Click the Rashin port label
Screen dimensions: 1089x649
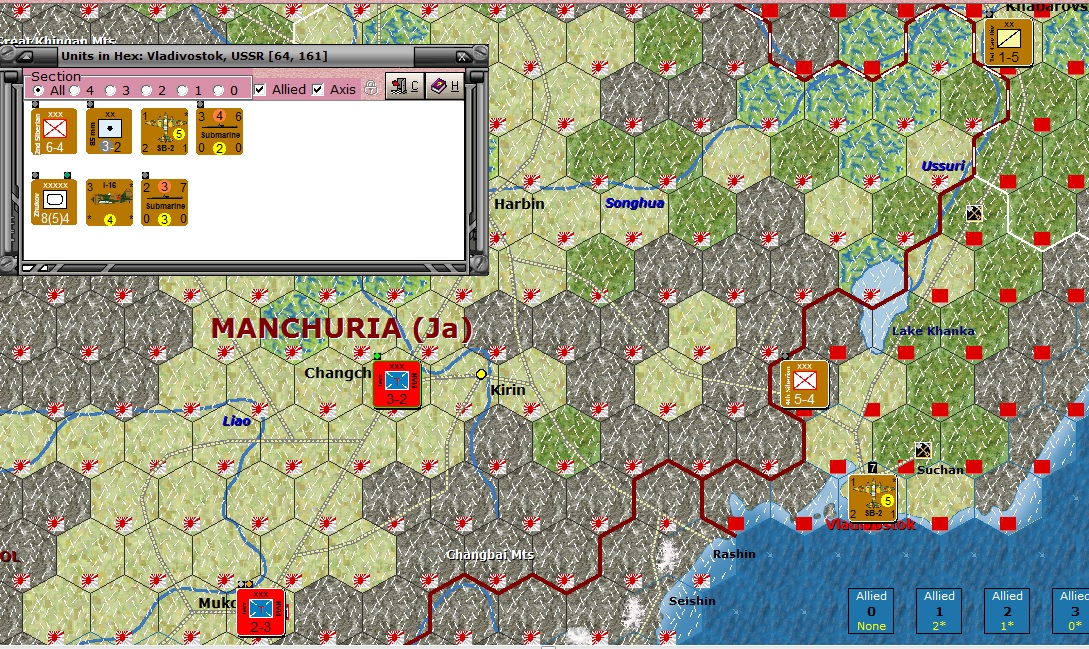click(x=734, y=554)
